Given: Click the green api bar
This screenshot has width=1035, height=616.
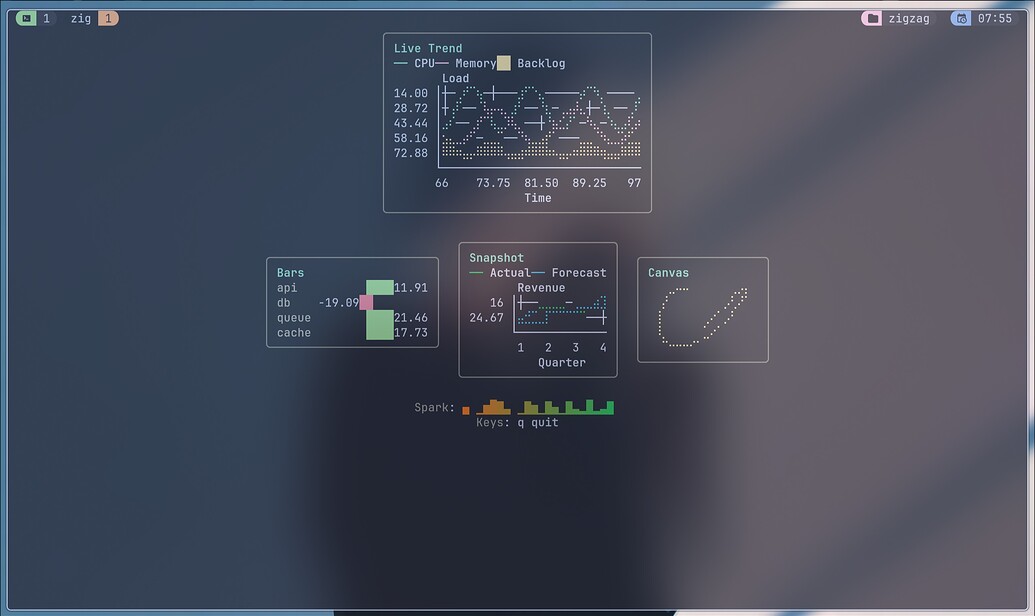Looking at the screenshot, I should click(x=380, y=288).
